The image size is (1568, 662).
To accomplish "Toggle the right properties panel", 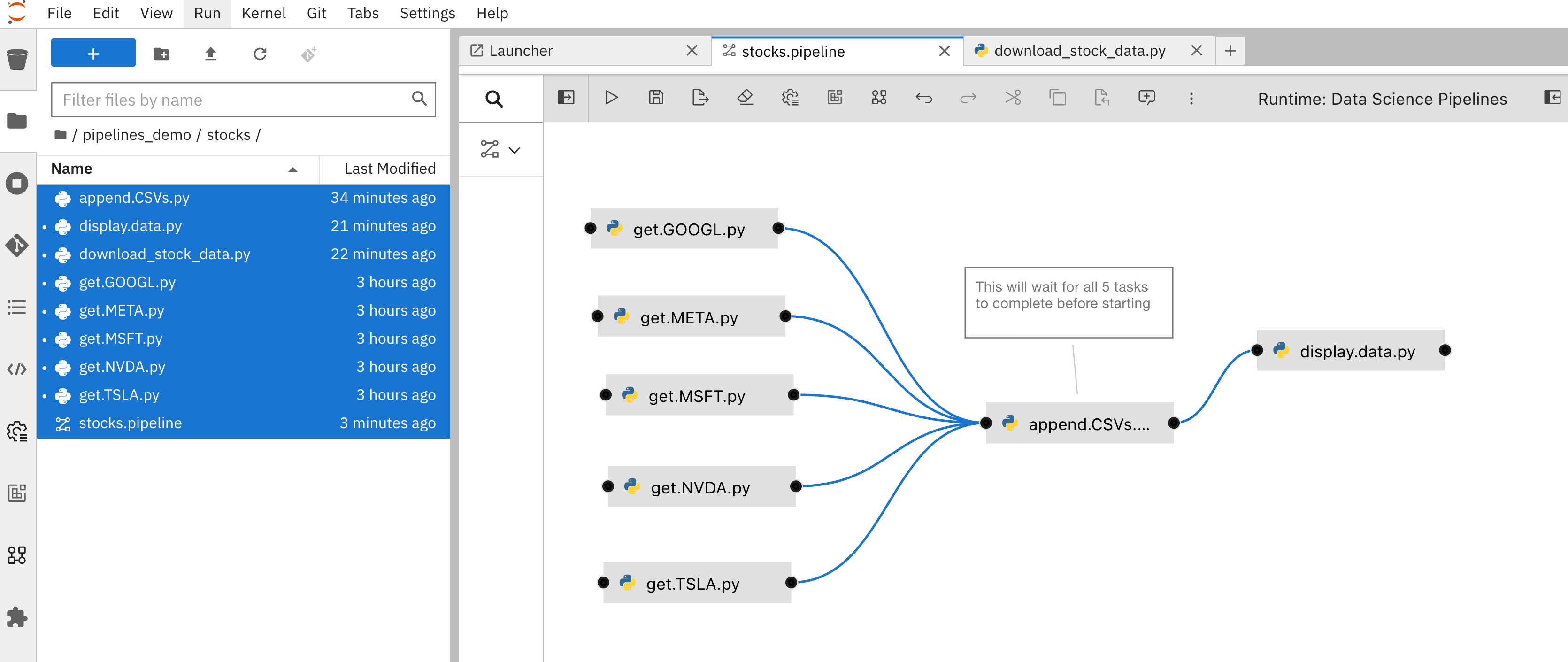I will point(1552,98).
